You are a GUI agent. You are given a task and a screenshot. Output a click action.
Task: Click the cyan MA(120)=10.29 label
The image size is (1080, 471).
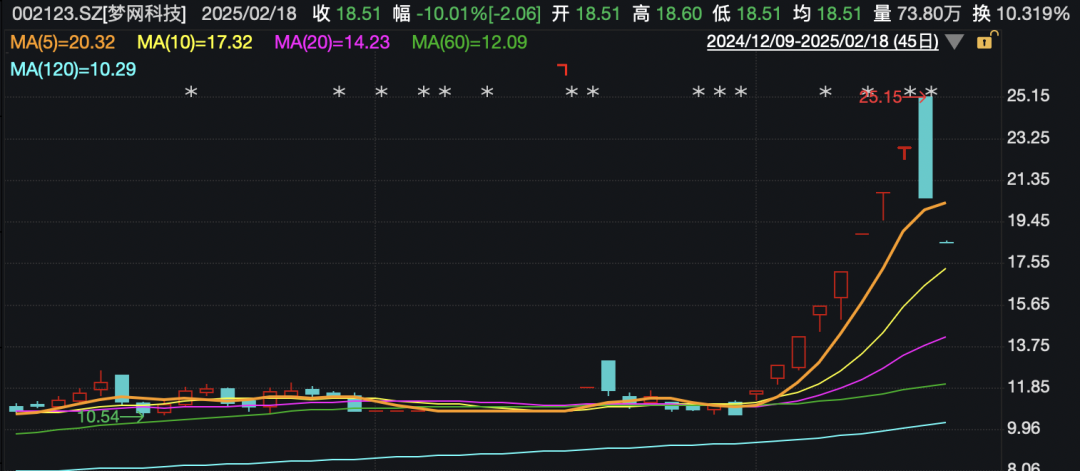(x=73, y=69)
